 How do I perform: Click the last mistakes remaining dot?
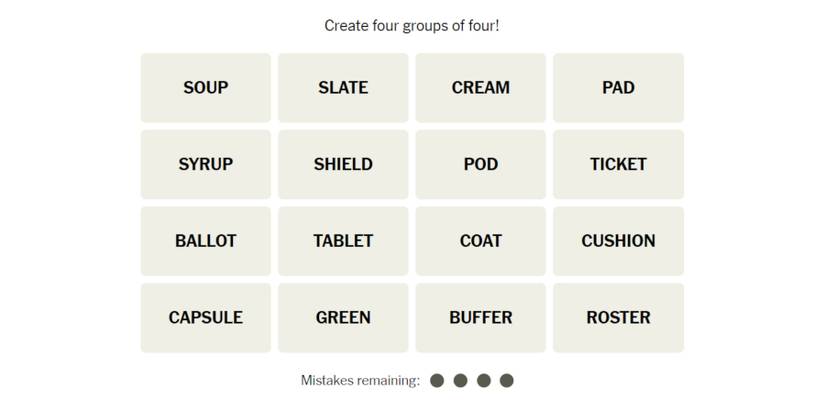507,380
